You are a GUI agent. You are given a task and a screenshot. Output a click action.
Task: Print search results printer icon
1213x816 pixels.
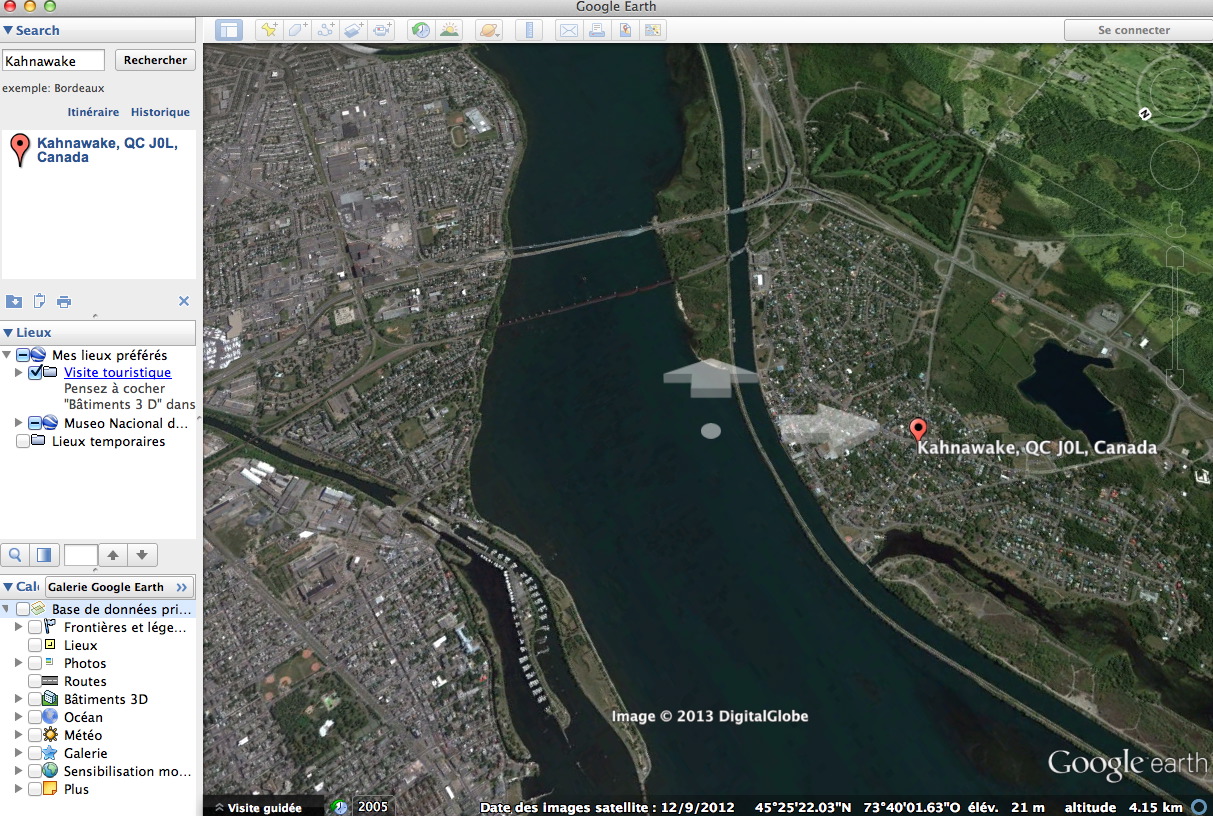[x=64, y=301]
